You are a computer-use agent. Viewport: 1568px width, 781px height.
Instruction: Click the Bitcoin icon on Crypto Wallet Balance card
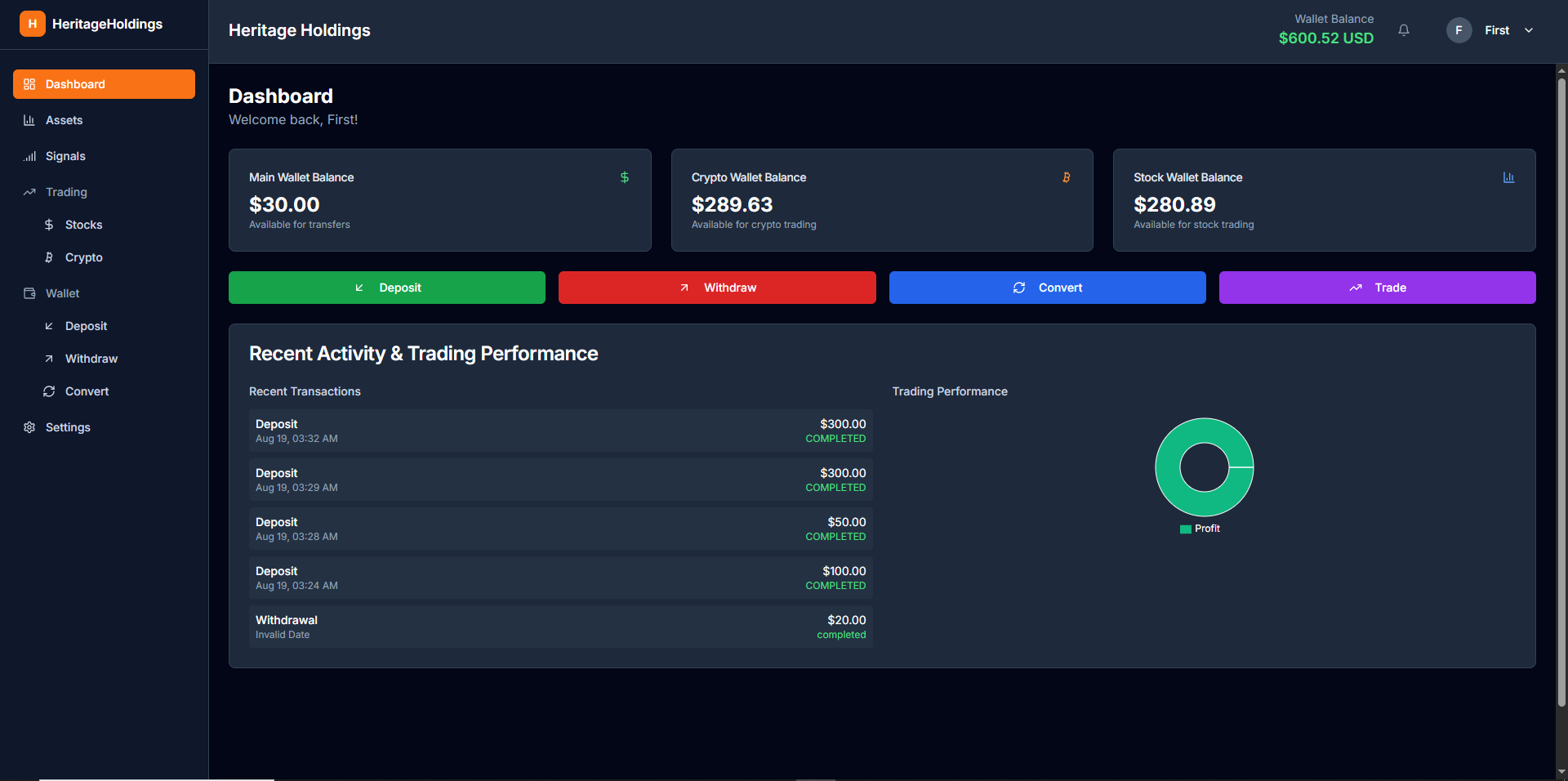[x=1067, y=176]
